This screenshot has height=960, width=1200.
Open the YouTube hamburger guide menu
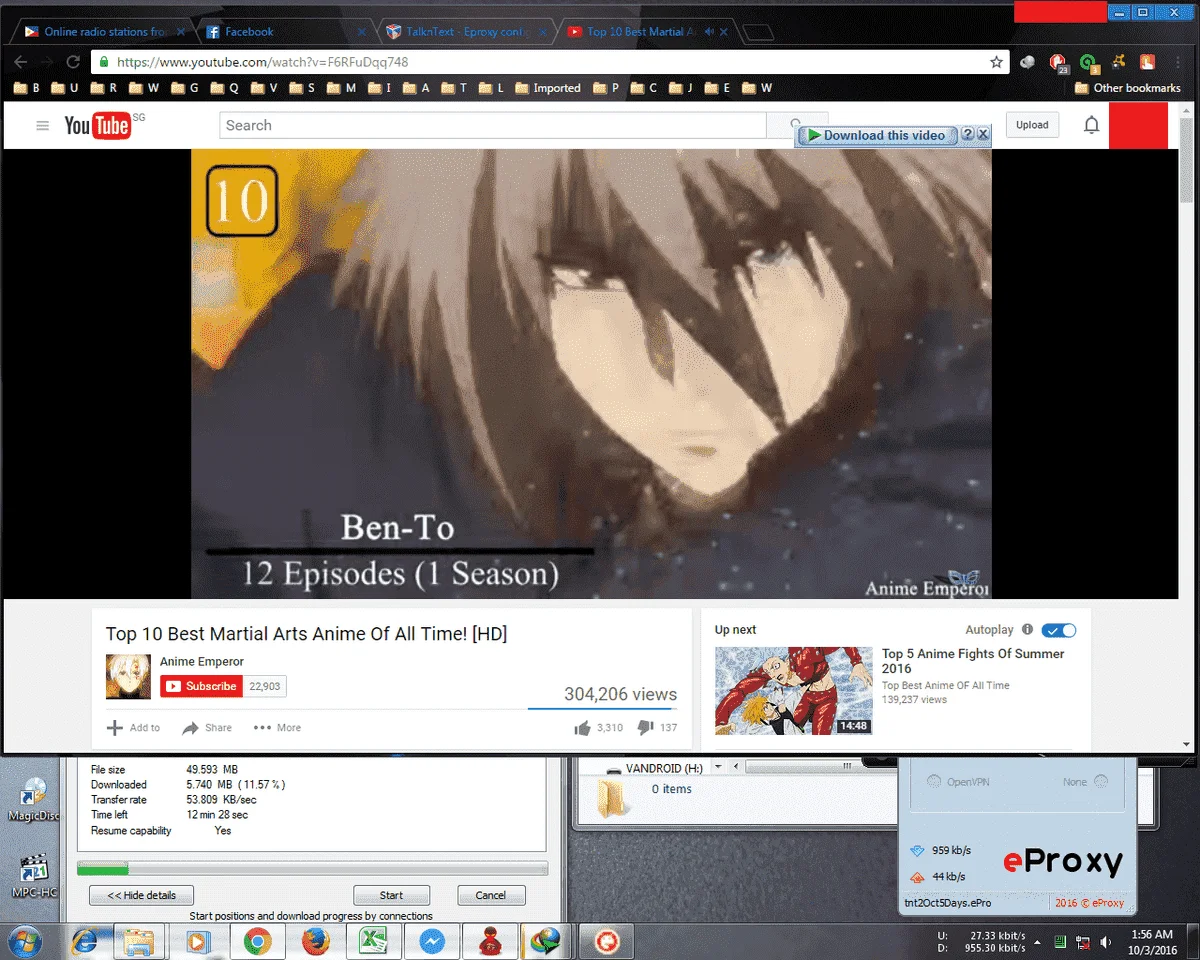(x=42, y=126)
